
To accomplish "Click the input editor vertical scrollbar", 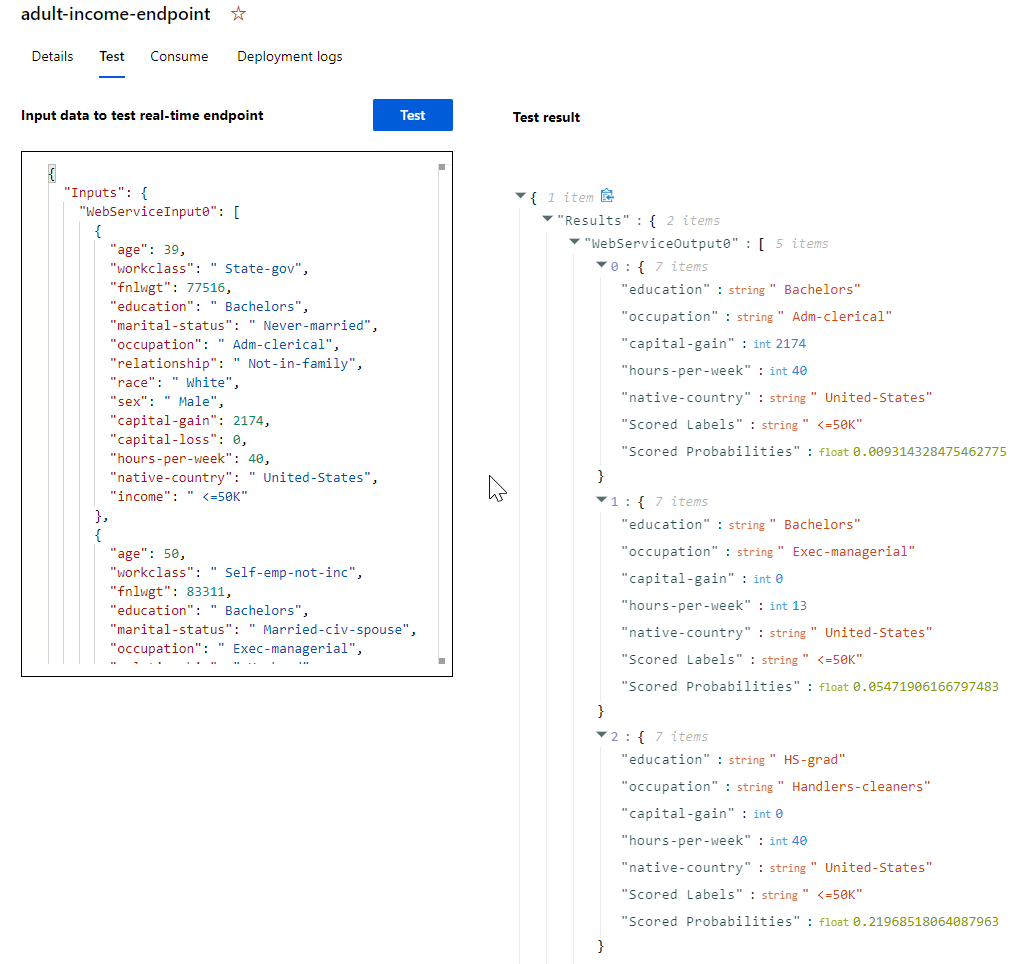I will (x=442, y=414).
